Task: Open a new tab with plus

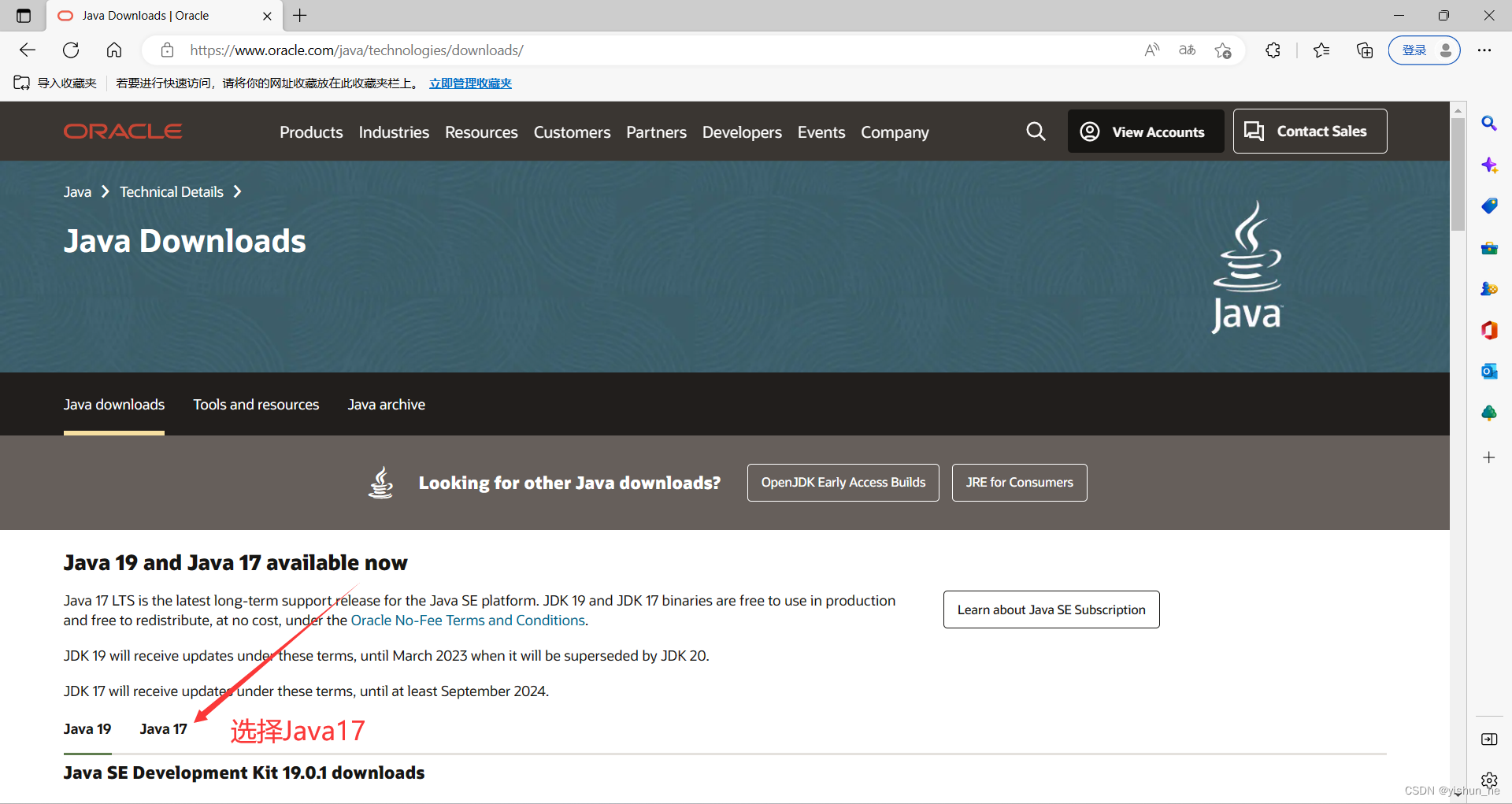Action: (300, 15)
